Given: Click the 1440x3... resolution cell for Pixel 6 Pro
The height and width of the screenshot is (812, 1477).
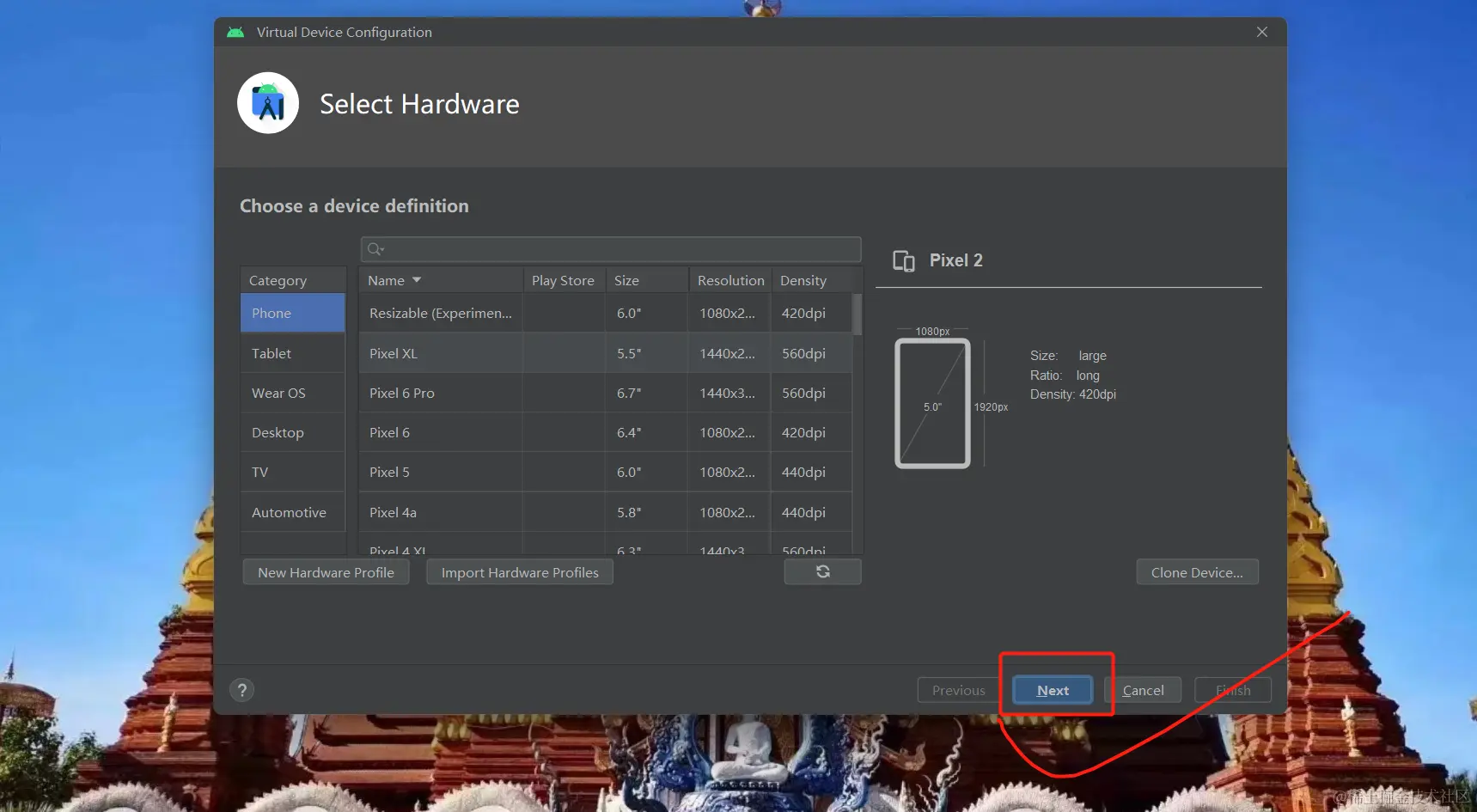Looking at the screenshot, I should pyautogui.click(x=729, y=393).
